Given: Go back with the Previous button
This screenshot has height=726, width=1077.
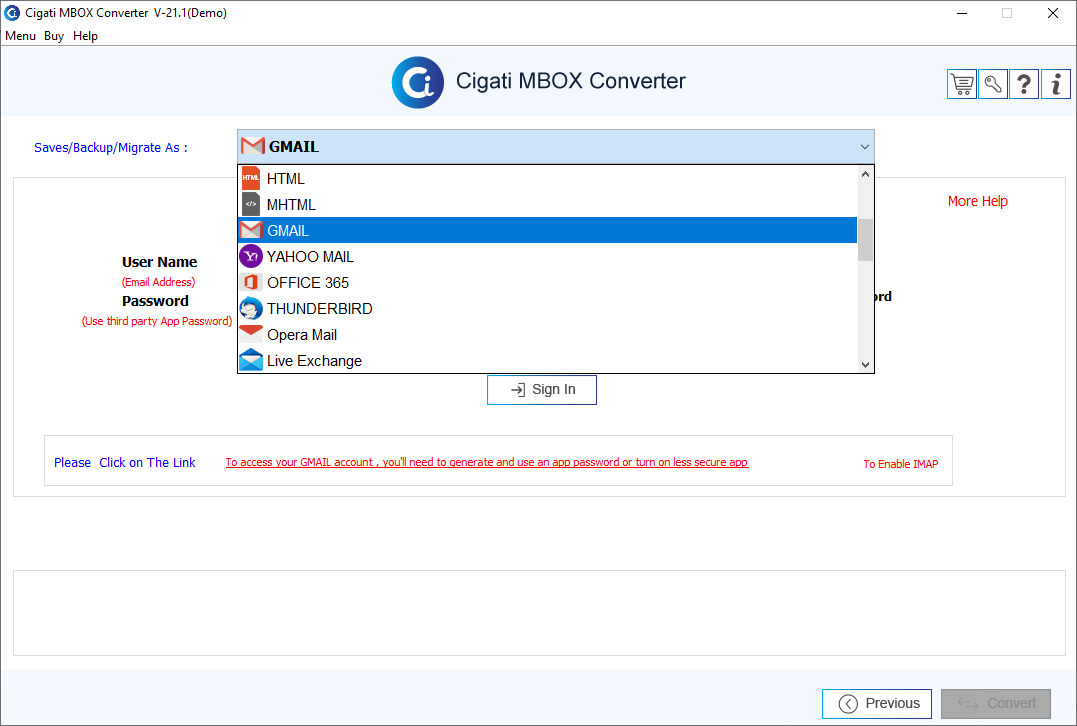Looking at the screenshot, I should pos(877,703).
